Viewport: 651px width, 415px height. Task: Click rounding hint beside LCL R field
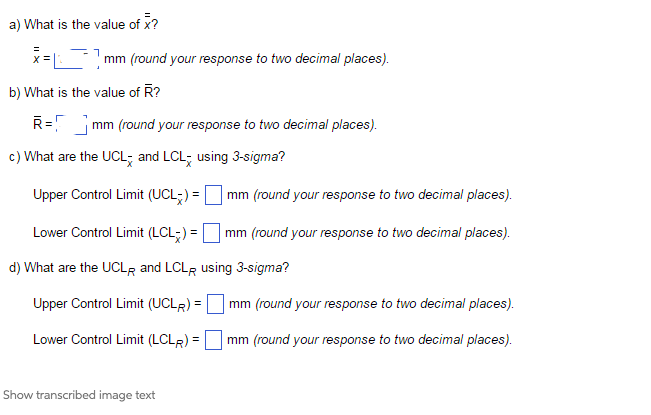point(382,340)
